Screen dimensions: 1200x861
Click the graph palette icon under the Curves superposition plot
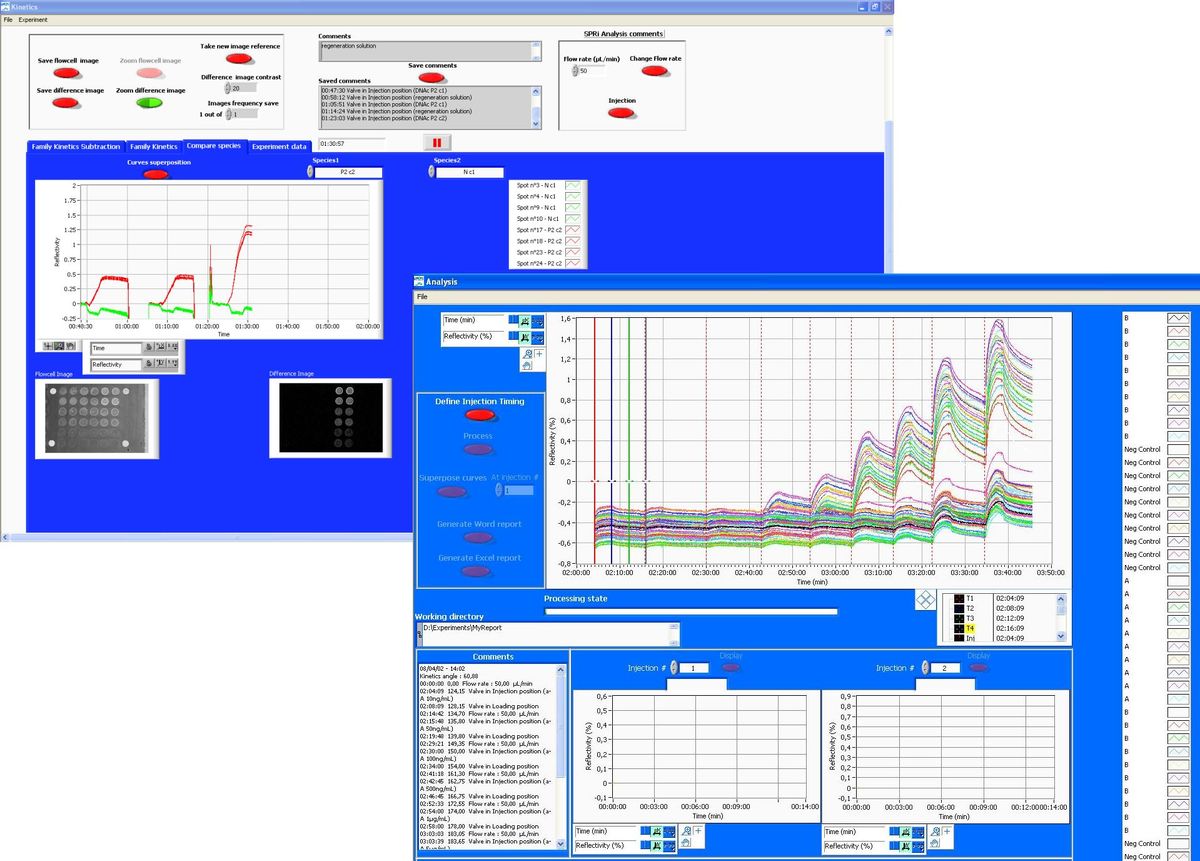point(58,346)
